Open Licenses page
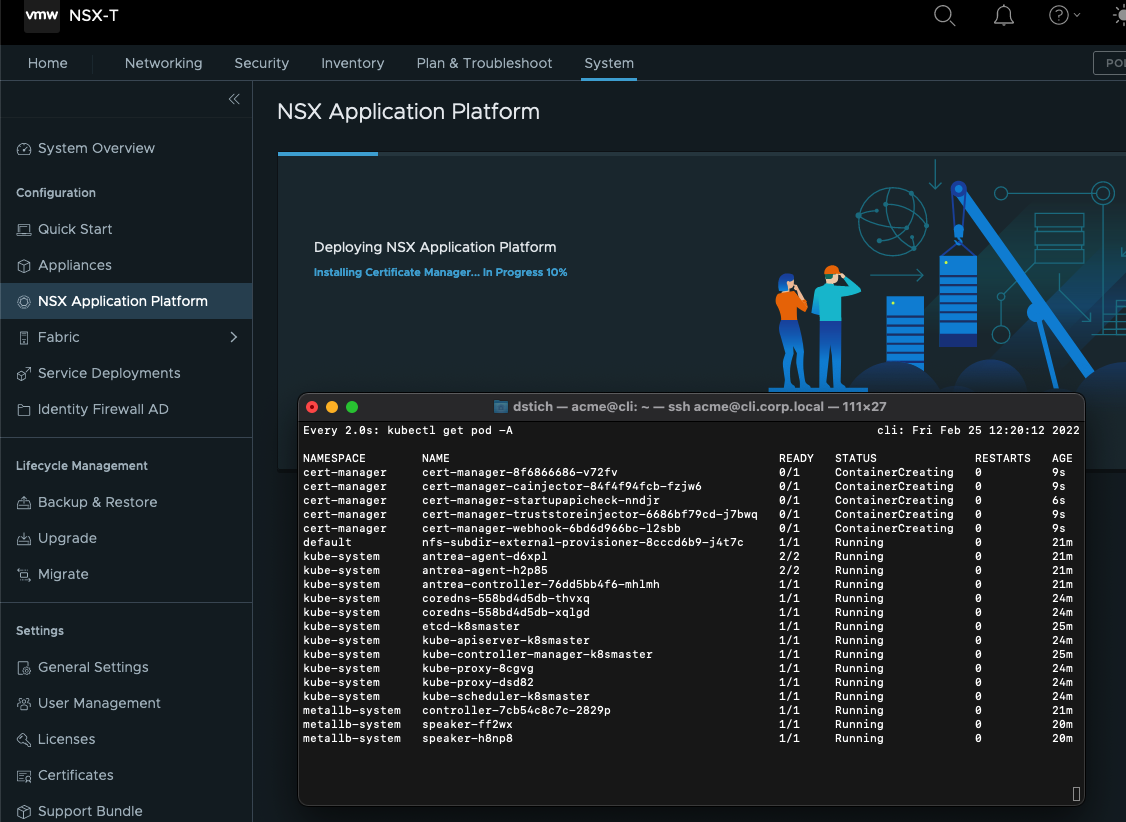Image resolution: width=1126 pixels, height=822 pixels. 66,739
